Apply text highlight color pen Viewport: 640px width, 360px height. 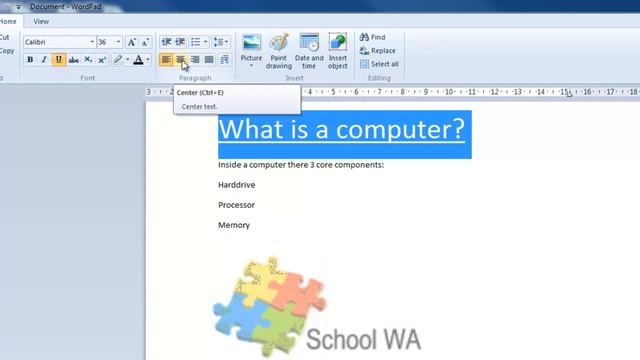(x=118, y=60)
